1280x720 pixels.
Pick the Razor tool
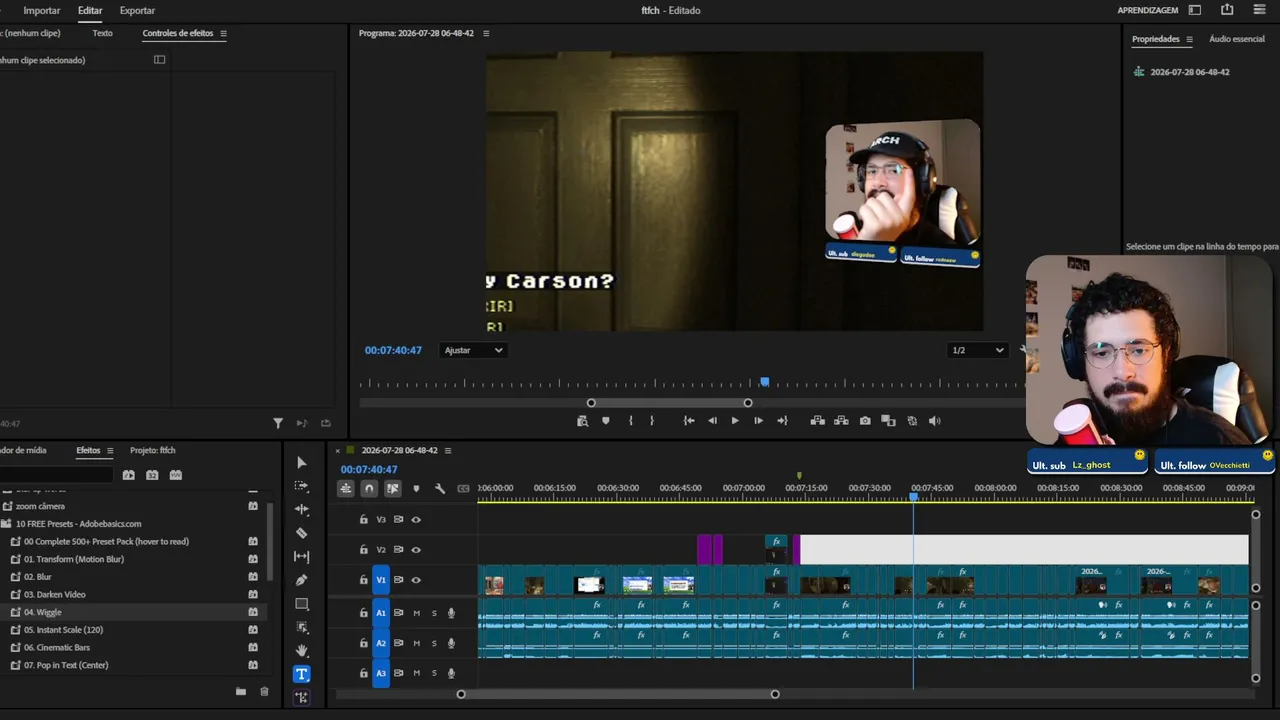pos(301,533)
